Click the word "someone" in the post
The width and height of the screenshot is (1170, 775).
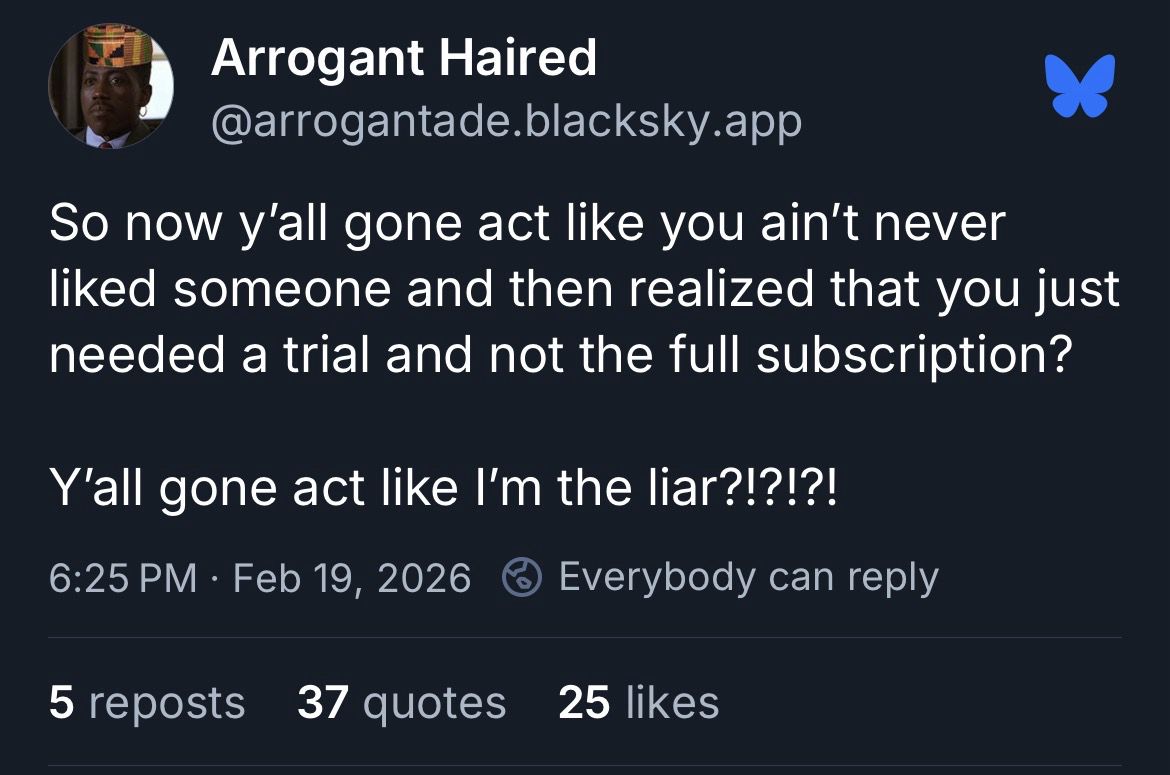pyautogui.click(x=261, y=290)
